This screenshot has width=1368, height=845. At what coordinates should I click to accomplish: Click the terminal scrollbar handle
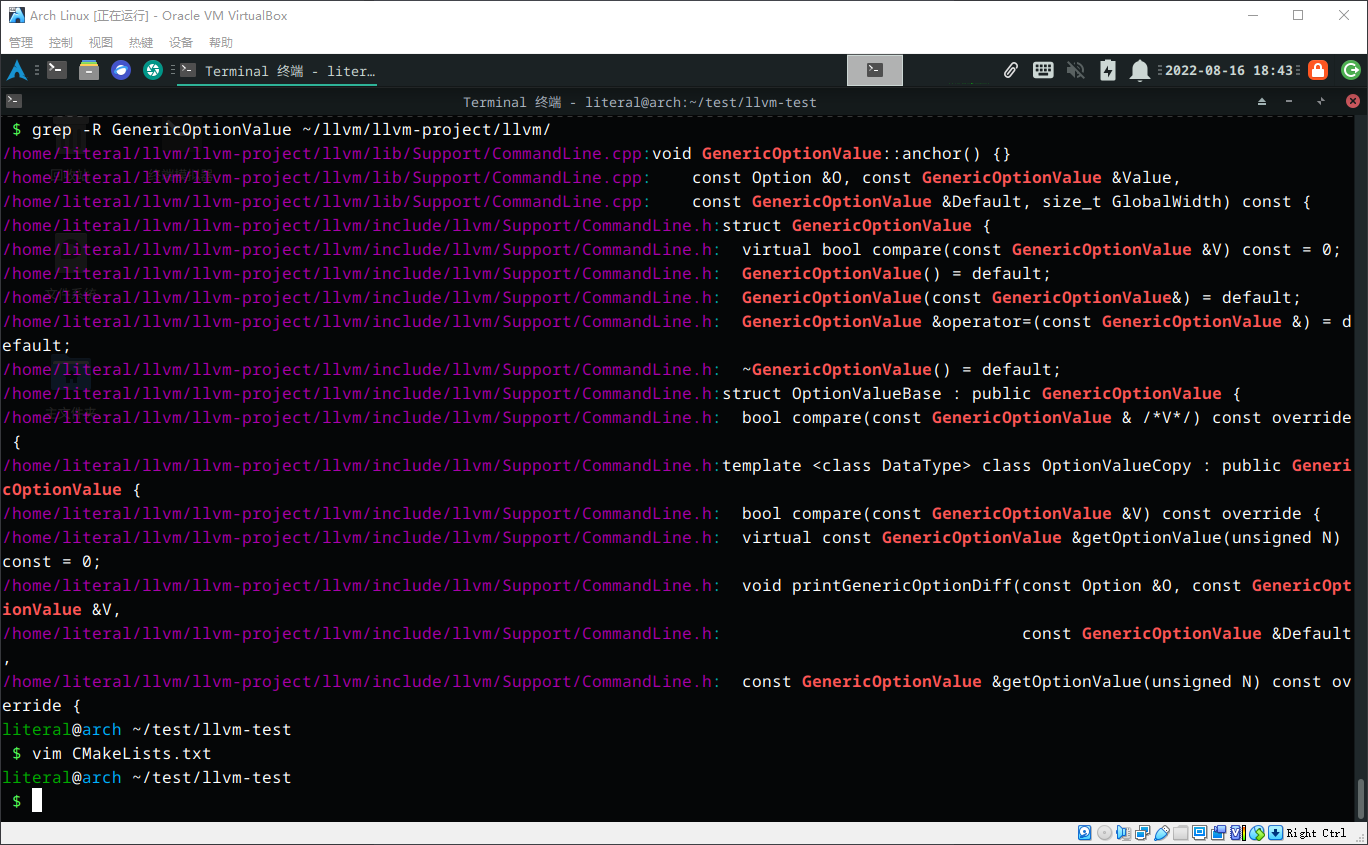click(x=1360, y=797)
